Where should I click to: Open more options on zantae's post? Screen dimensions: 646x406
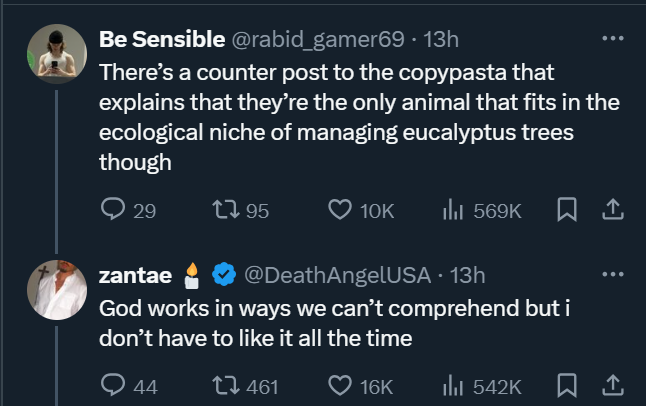click(609, 274)
